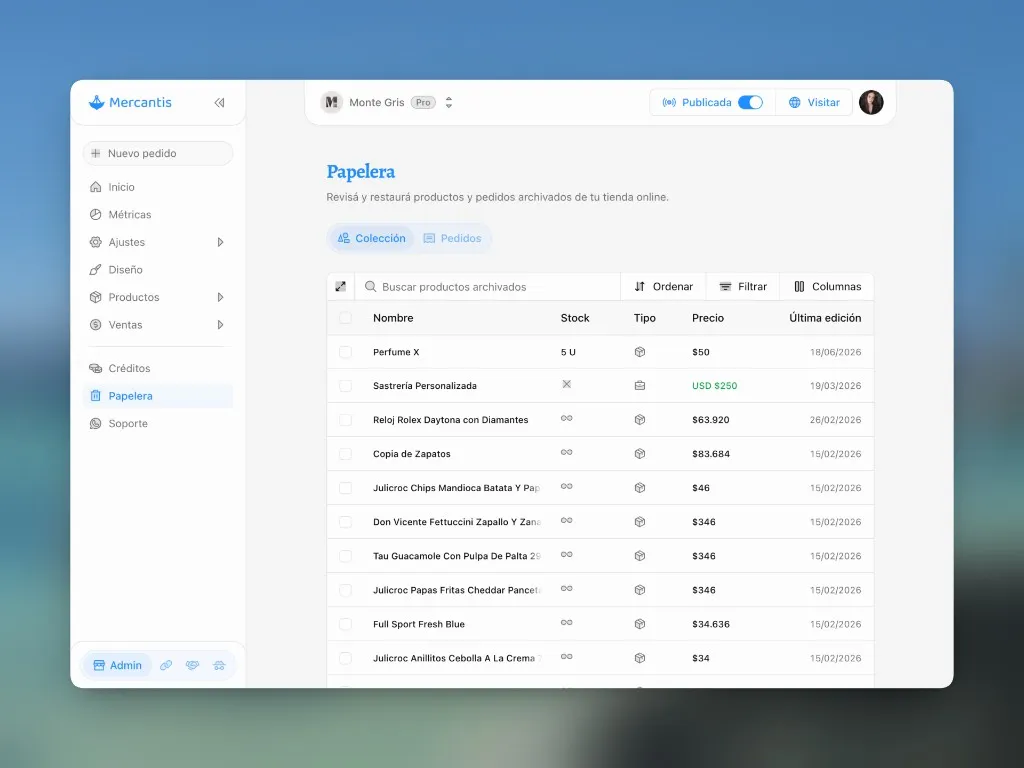Image resolution: width=1024 pixels, height=768 pixels.
Task: Click infinity stock icon for Julicroc Anillitos Cebolla
Action: click(x=567, y=657)
